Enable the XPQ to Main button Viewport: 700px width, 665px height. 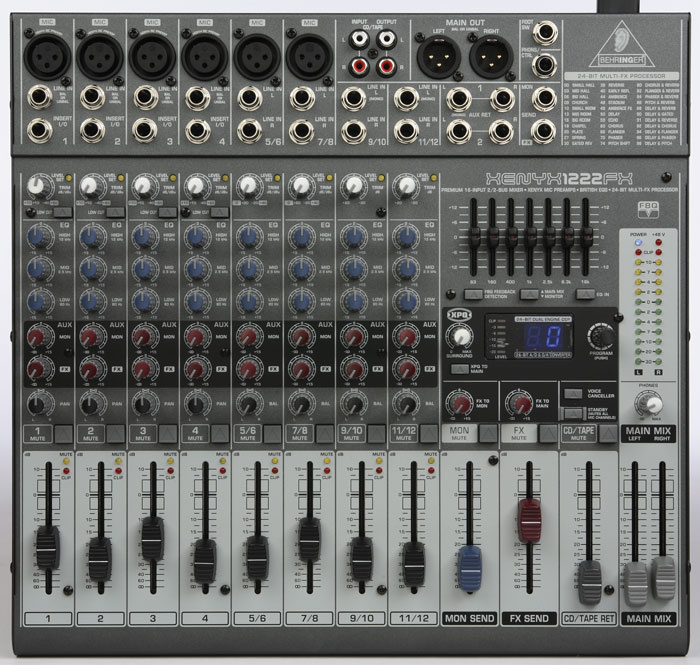coord(459,369)
